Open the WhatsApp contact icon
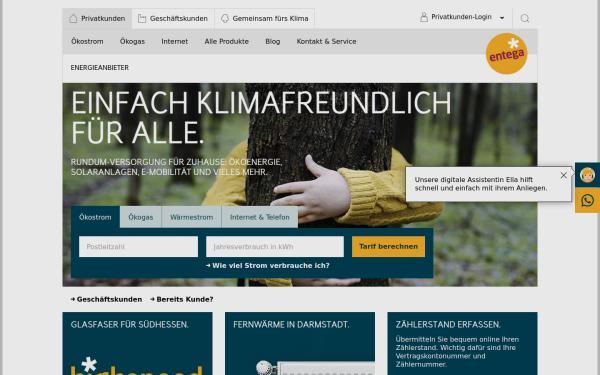This screenshot has height=375, width=600. 587,201
